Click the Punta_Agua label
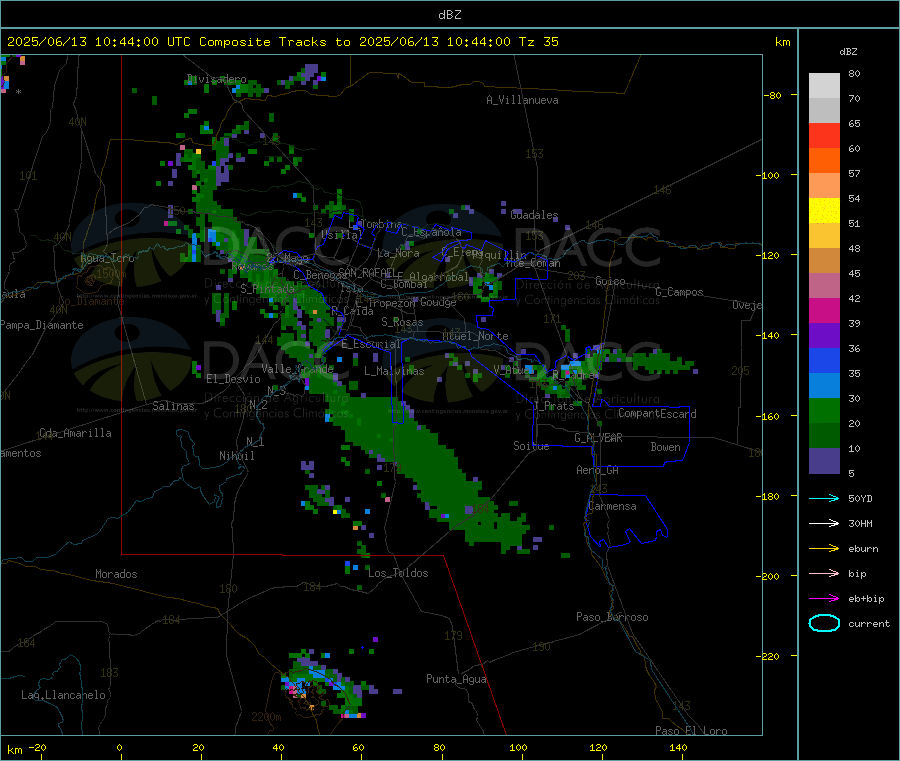This screenshot has width=900, height=761. 456,679
